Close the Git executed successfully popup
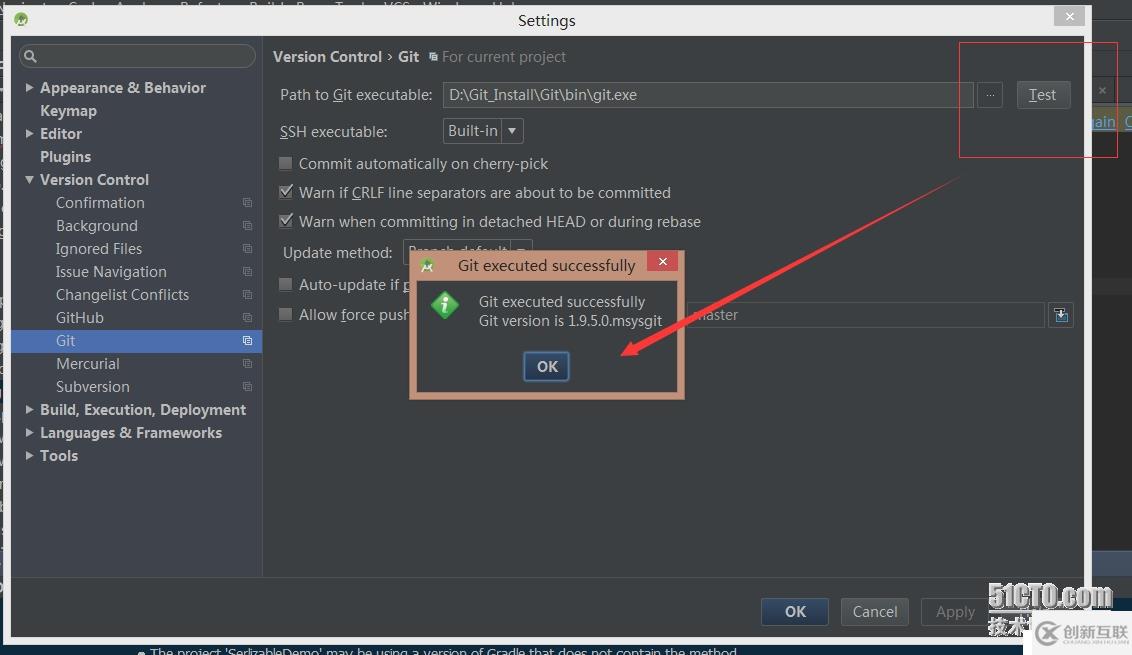The width and height of the screenshot is (1132, 655). click(662, 261)
